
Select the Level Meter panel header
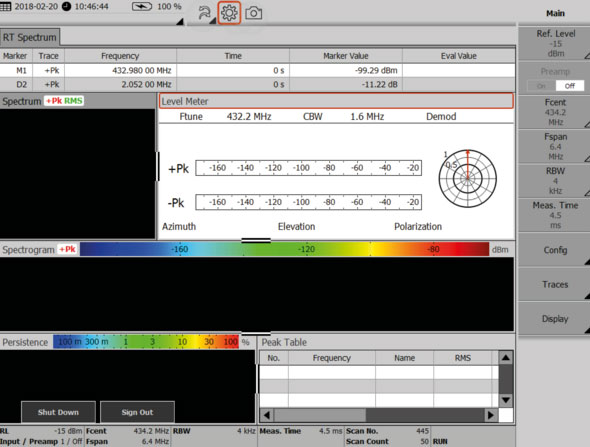[336, 101]
